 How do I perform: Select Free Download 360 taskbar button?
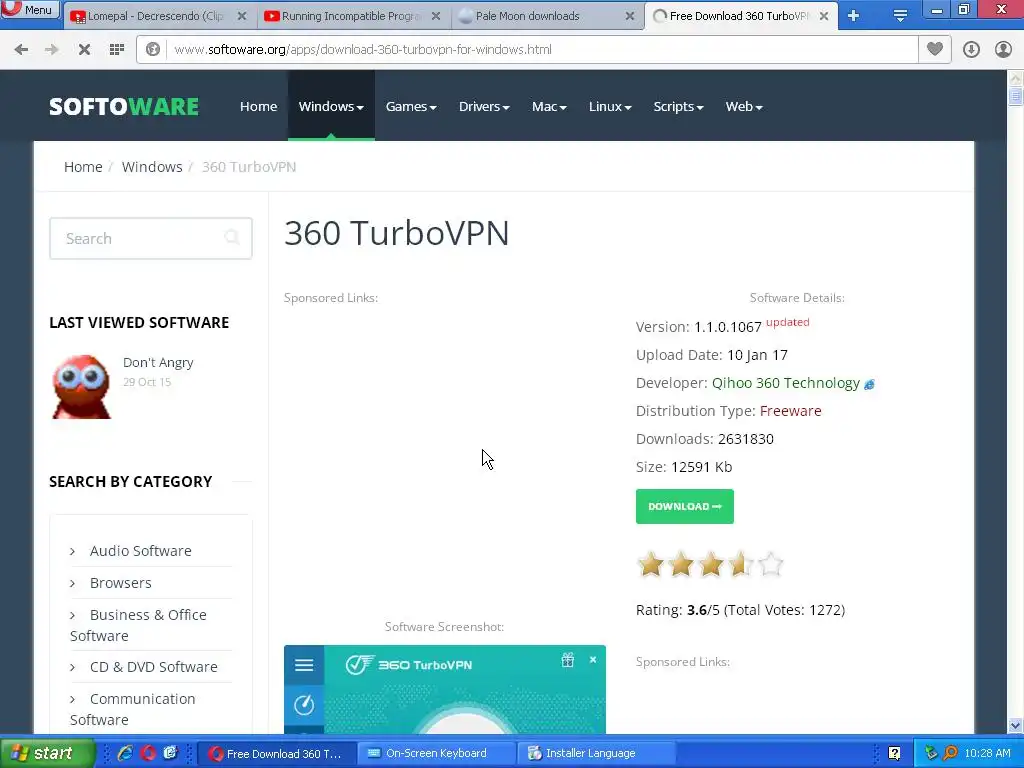click(276, 753)
